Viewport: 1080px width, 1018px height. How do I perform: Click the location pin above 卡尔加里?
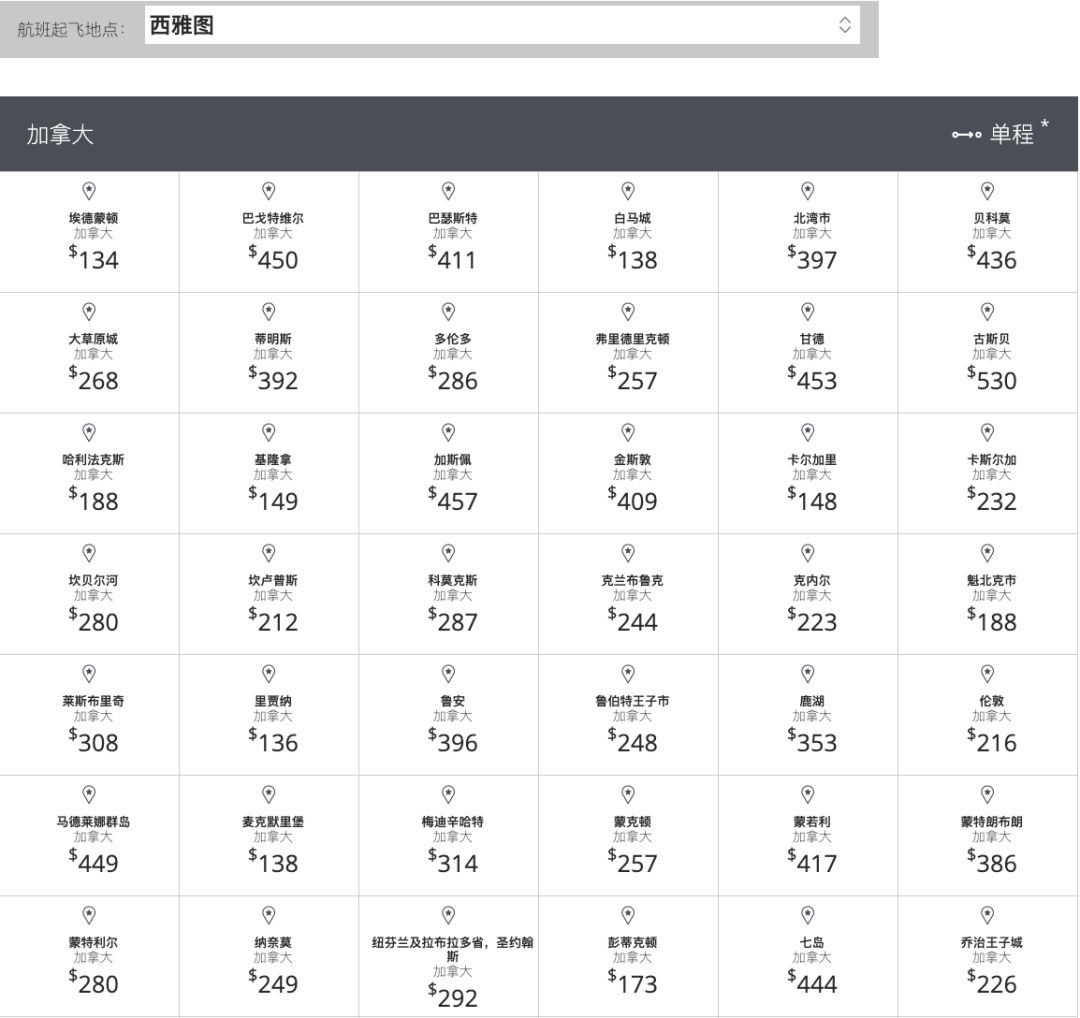coord(808,433)
